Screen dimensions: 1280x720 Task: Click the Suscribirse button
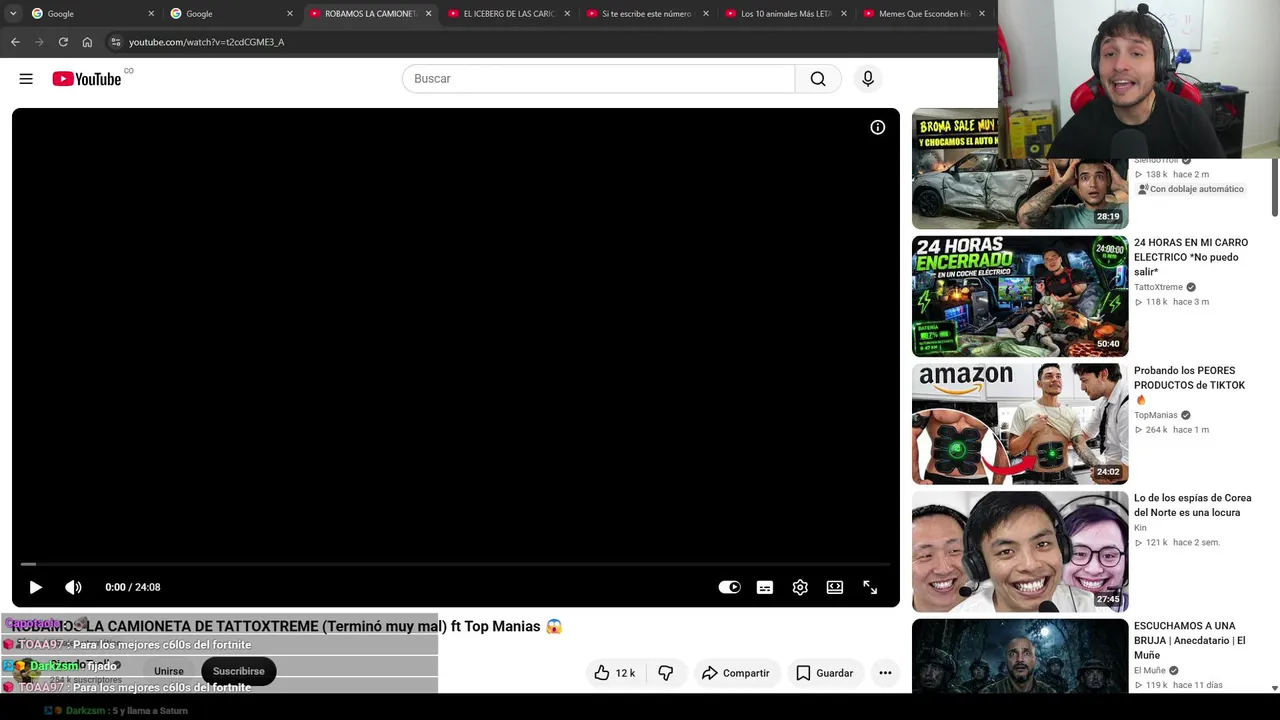(x=238, y=671)
